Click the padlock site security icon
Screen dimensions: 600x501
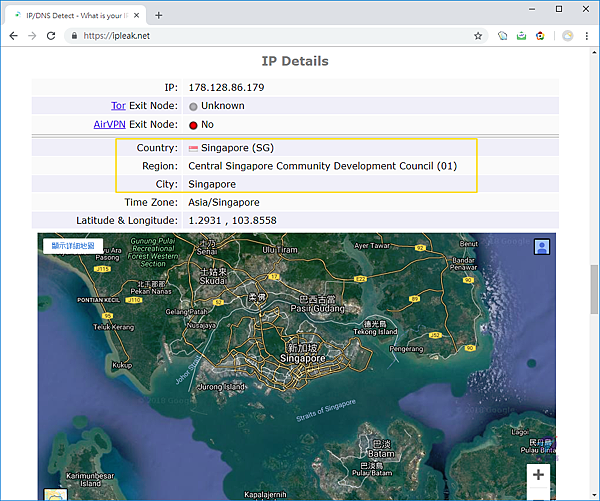point(74,36)
